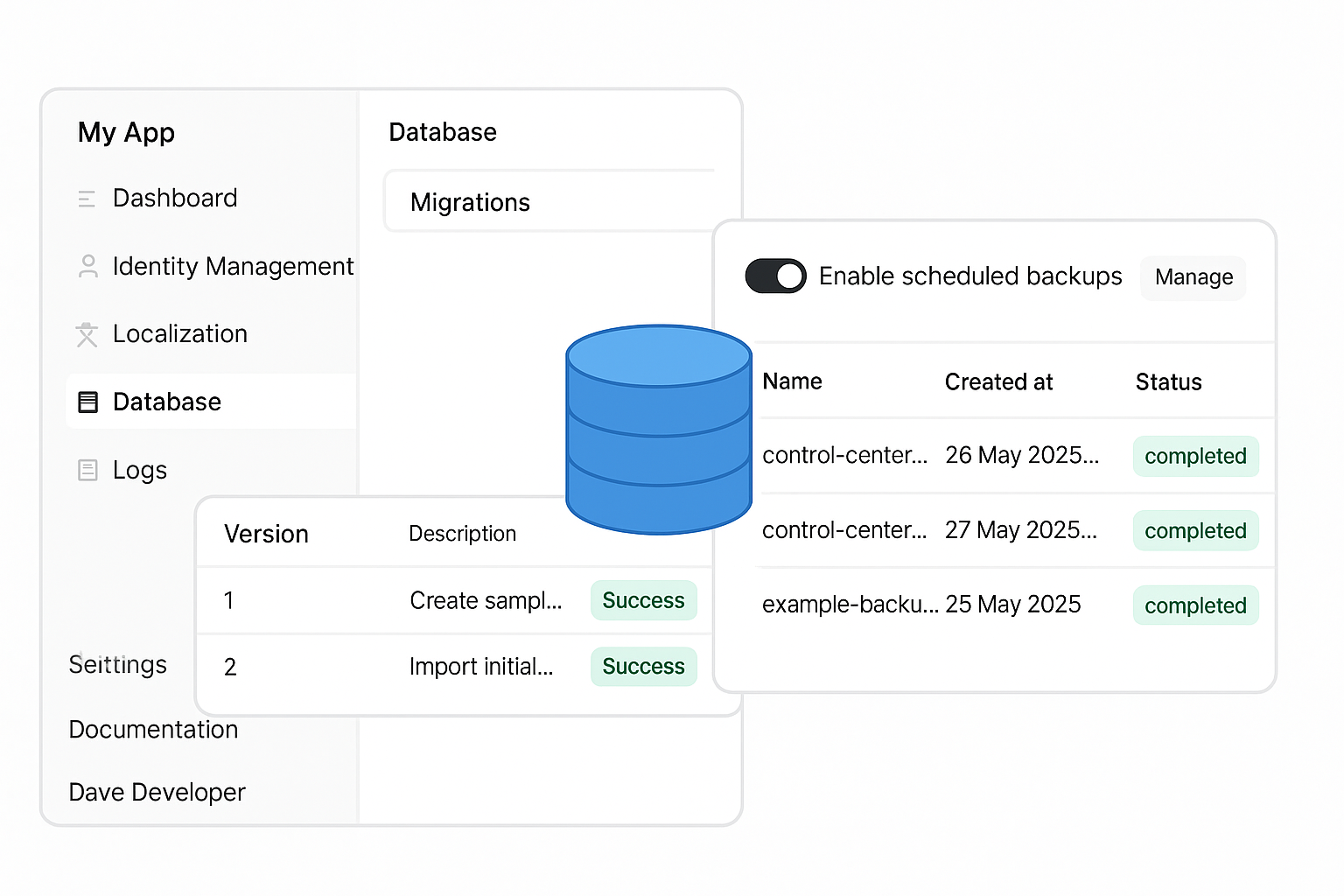The image size is (1344, 896).
Task: Toggle Enable scheduled backups switch
Action: click(x=775, y=276)
